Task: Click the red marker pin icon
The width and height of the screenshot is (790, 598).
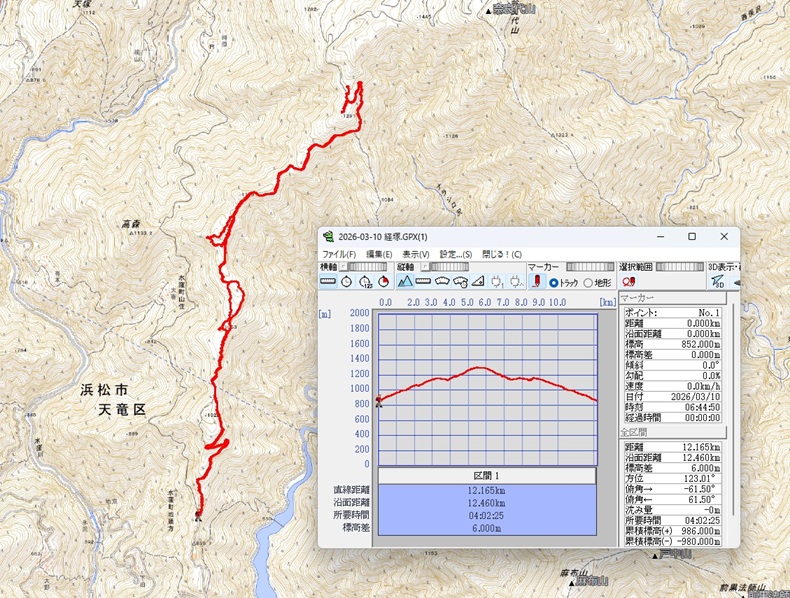Action: point(535,282)
